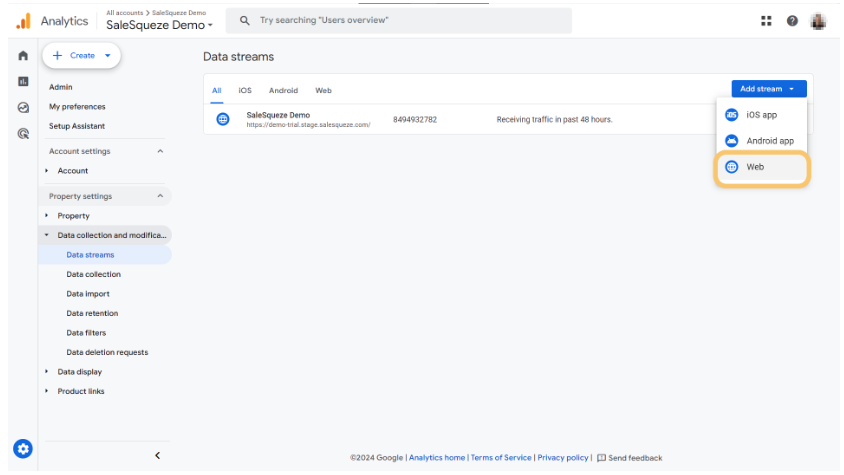The width and height of the screenshot is (844, 475).
Task: Focus the search input field
Action: (398, 20)
